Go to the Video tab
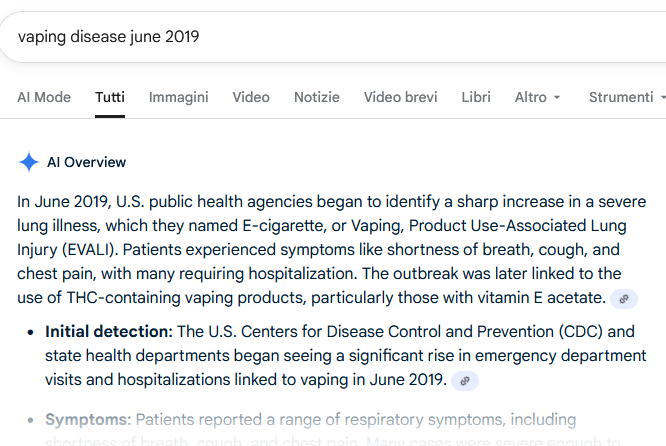The height and width of the screenshot is (446, 666). [x=251, y=97]
